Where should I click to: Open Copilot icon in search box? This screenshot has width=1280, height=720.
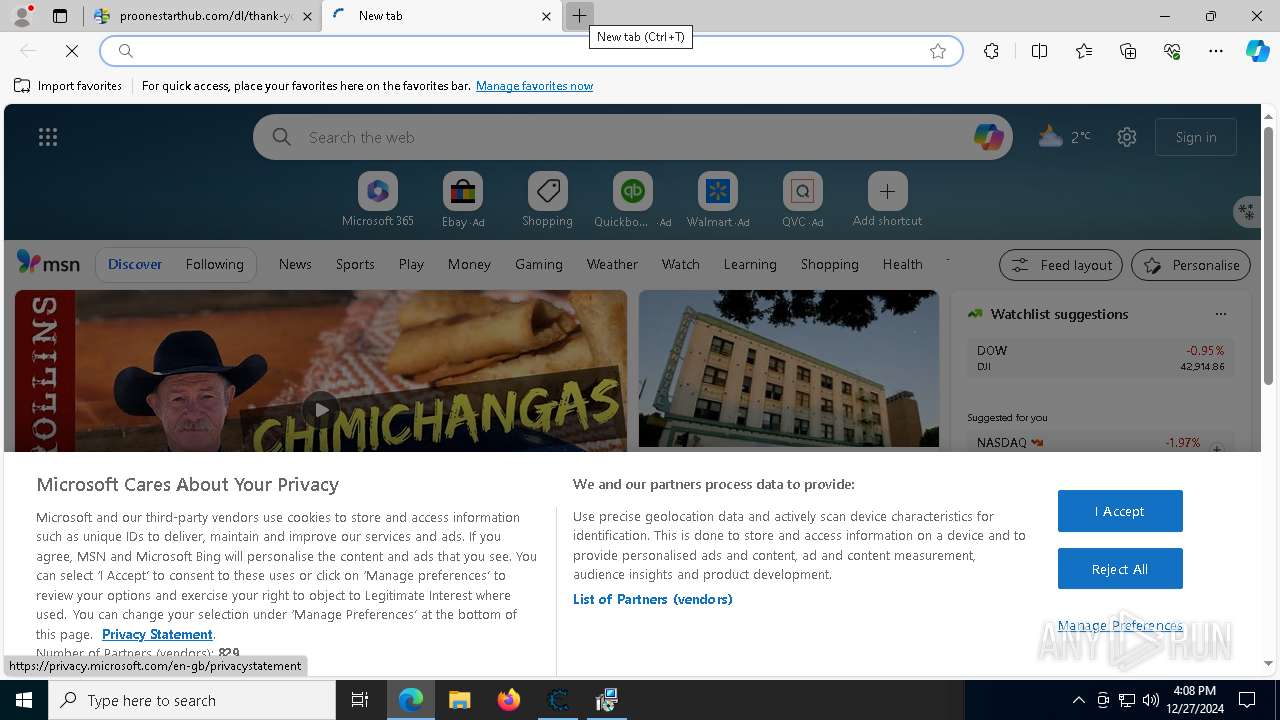(x=988, y=137)
